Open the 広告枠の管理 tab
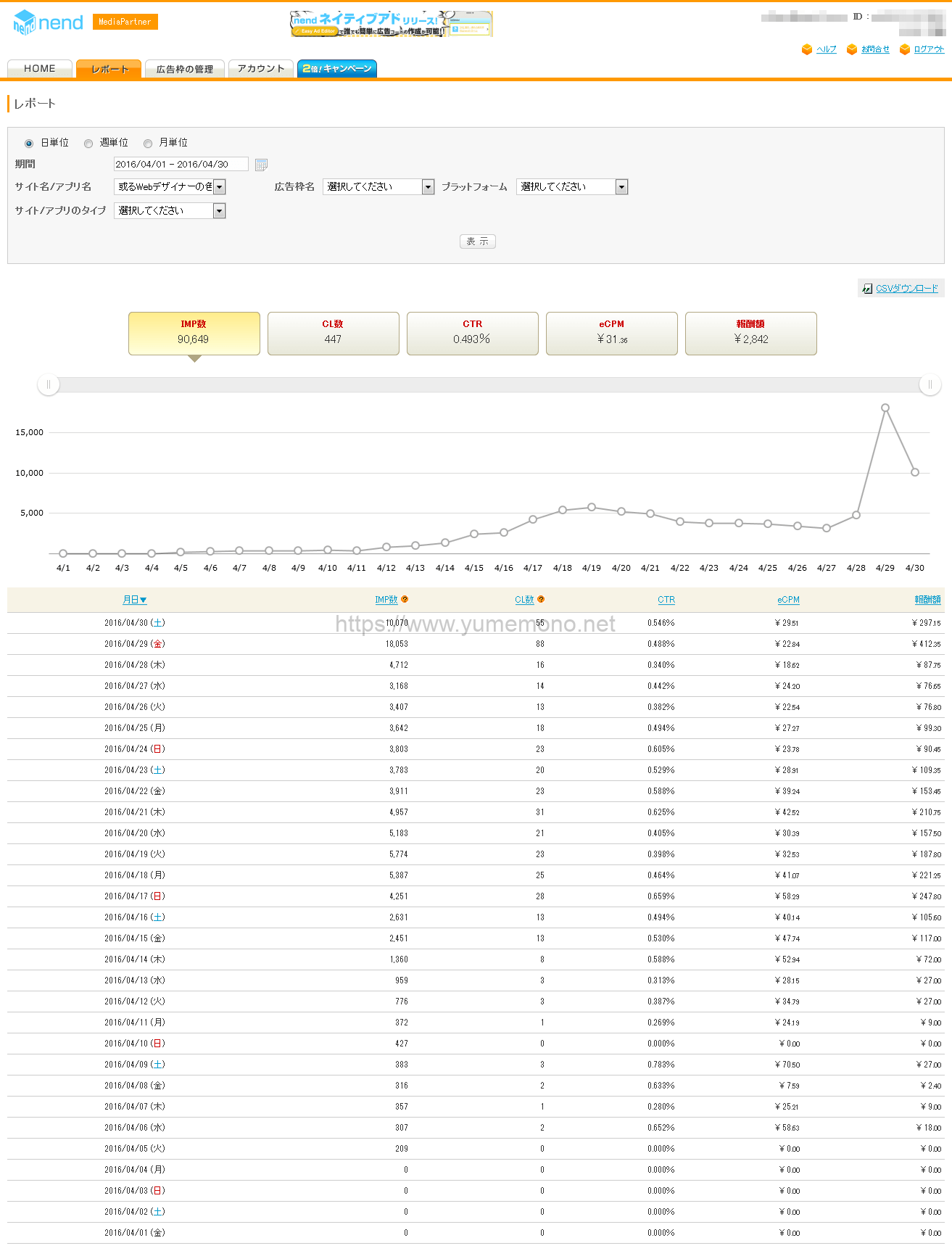952x1251 pixels. pyautogui.click(x=185, y=69)
